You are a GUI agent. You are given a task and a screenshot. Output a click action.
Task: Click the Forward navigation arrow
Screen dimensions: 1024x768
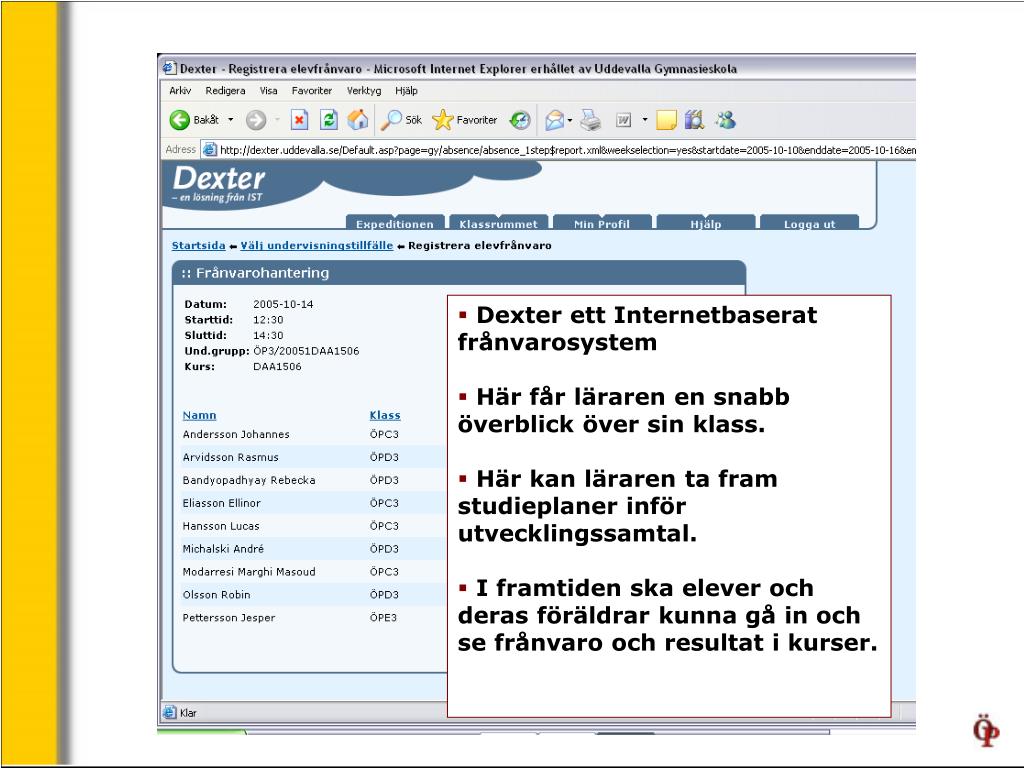coord(256,120)
